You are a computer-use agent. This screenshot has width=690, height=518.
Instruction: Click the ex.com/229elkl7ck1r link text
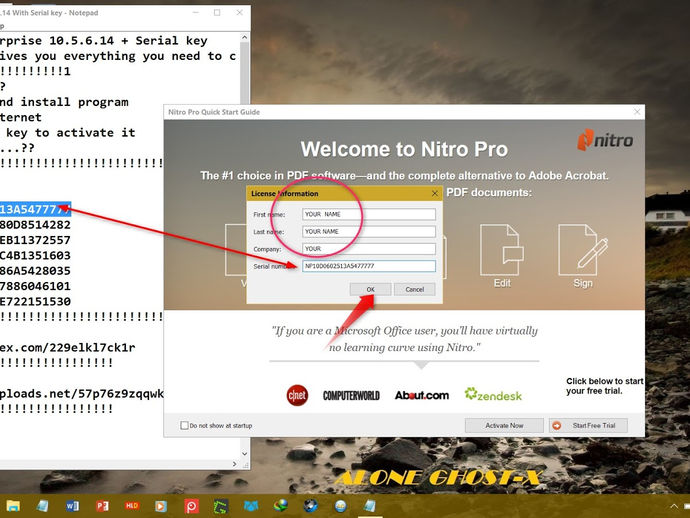pyautogui.click(x=68, y=348)
